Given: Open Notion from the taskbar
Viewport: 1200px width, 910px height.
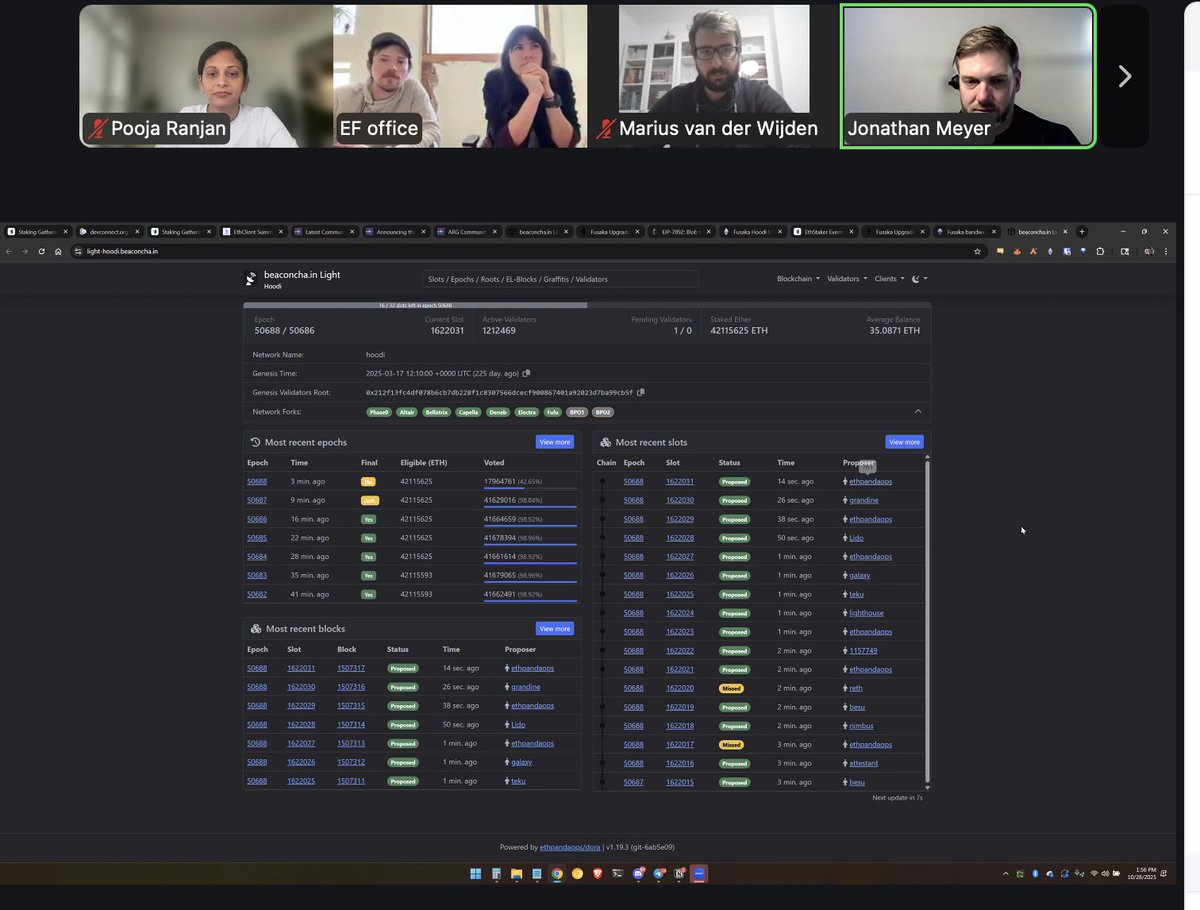Looking at the screenshot, I should [x=679, y=874].
